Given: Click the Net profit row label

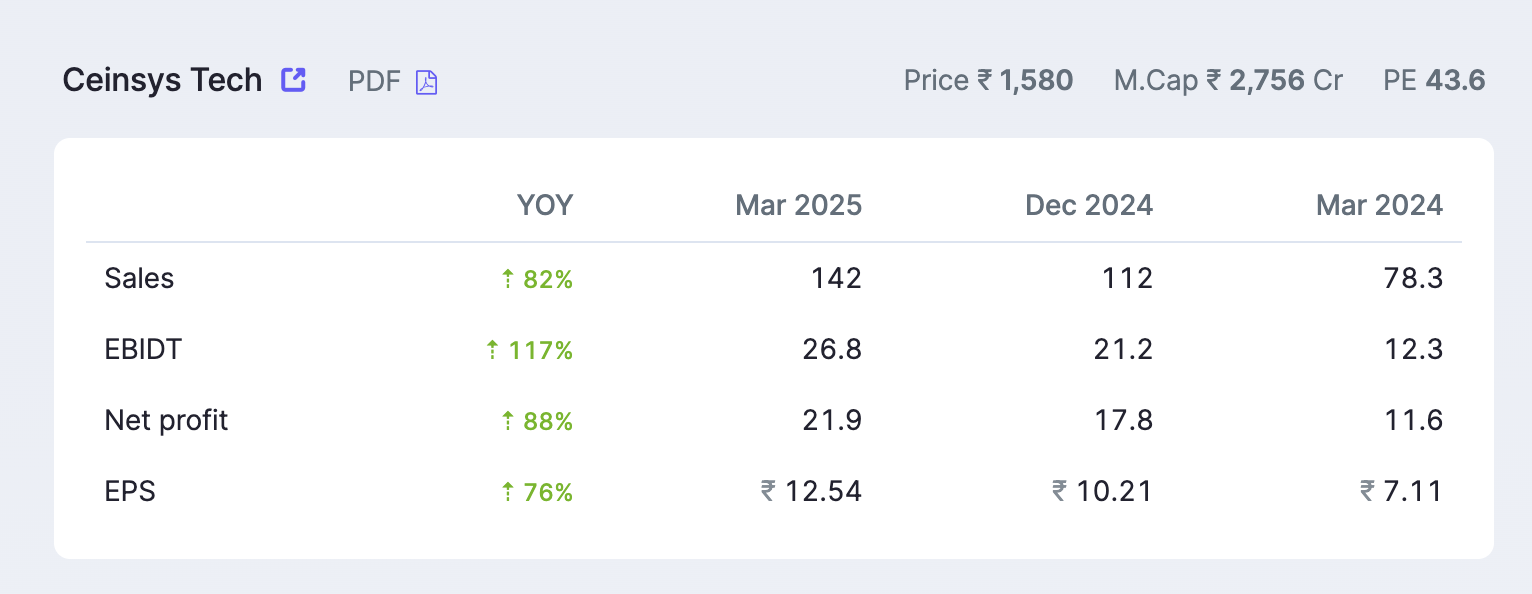Looking at the screenshot, I should (166, 420).
